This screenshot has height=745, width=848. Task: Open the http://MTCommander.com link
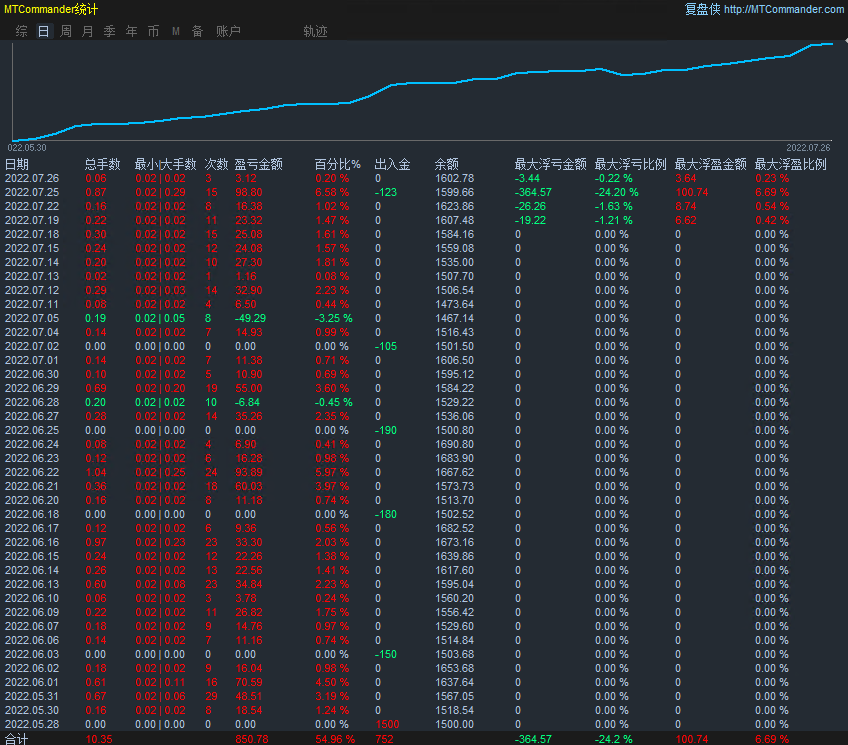783,9
